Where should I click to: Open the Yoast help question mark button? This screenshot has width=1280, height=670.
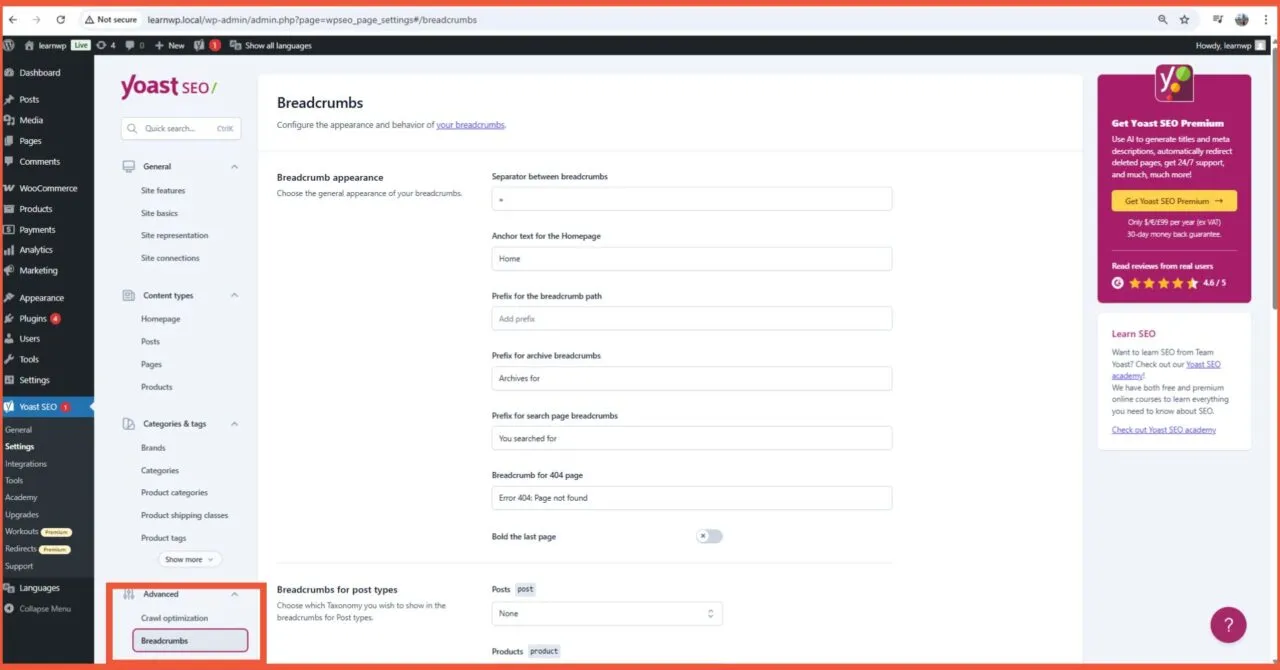point(1228,624)
